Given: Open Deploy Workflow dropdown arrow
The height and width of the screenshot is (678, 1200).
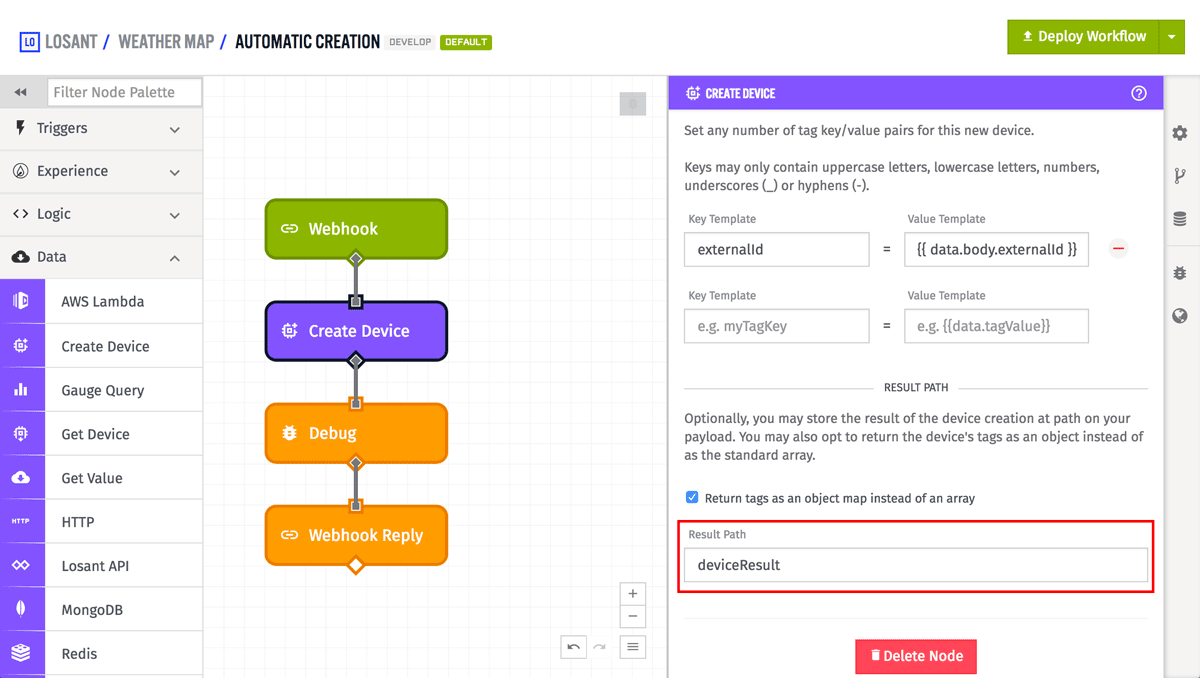Looking at the screenshot, I should coord(1172,37).
